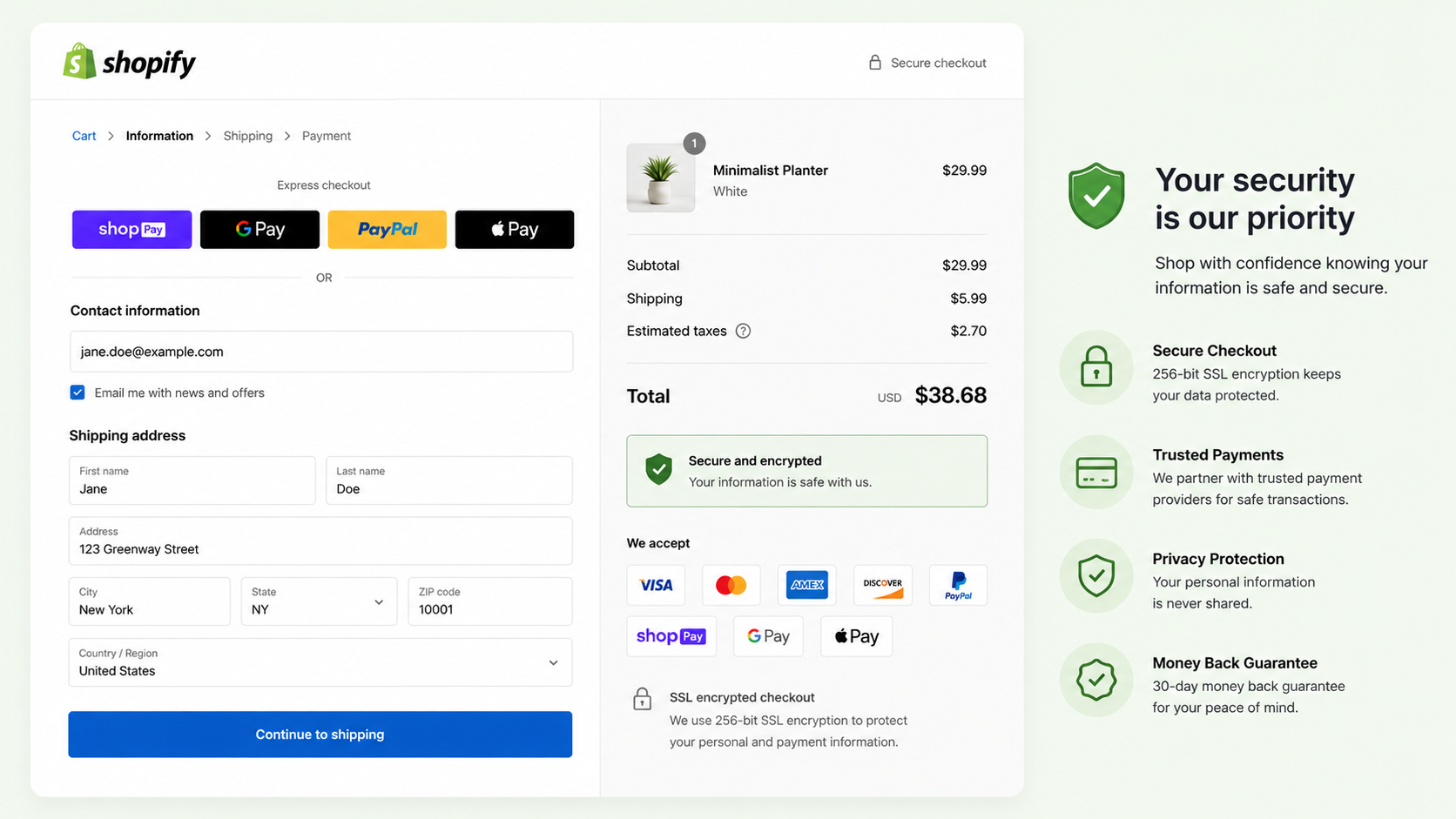
Task: Uncheck Email me with news and offers
Action: click(x=78, y=393)
